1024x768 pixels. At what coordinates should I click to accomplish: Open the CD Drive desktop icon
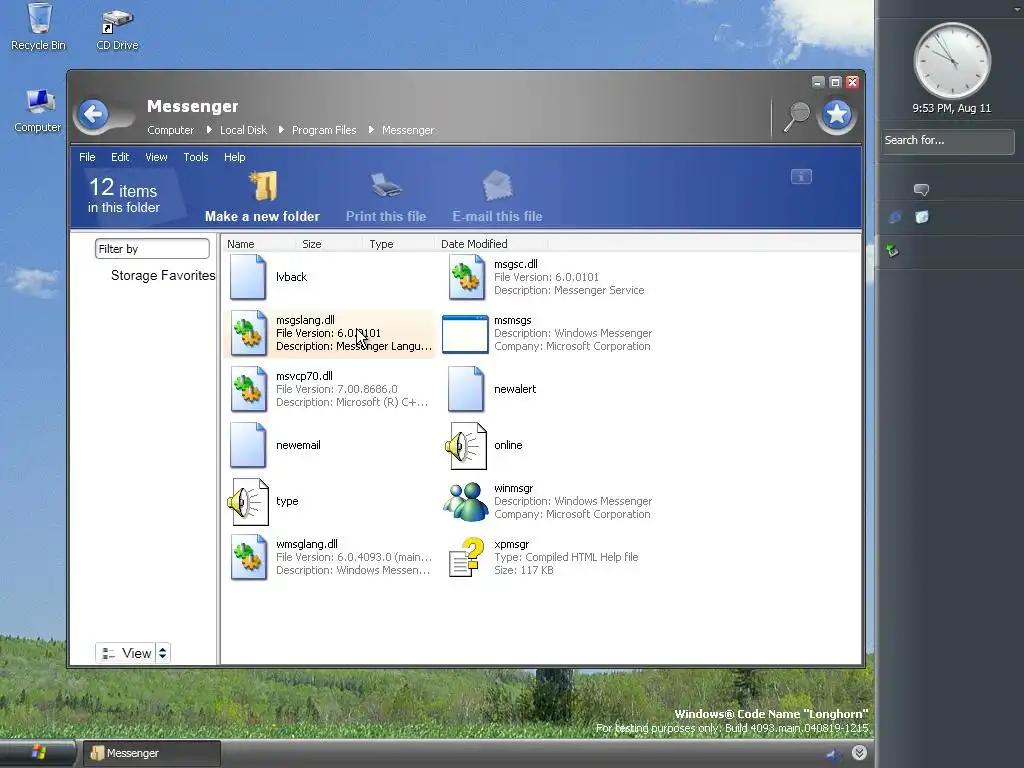118,21
